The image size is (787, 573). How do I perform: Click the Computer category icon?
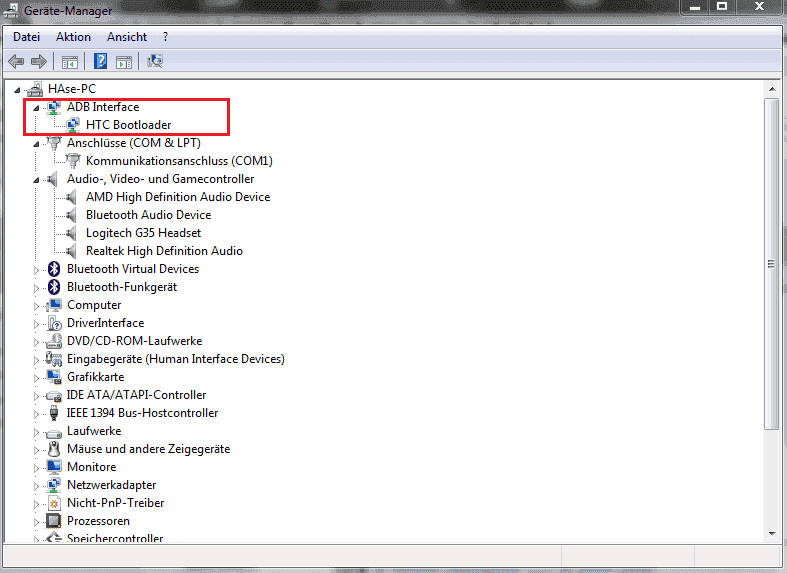tap(54, 305)
